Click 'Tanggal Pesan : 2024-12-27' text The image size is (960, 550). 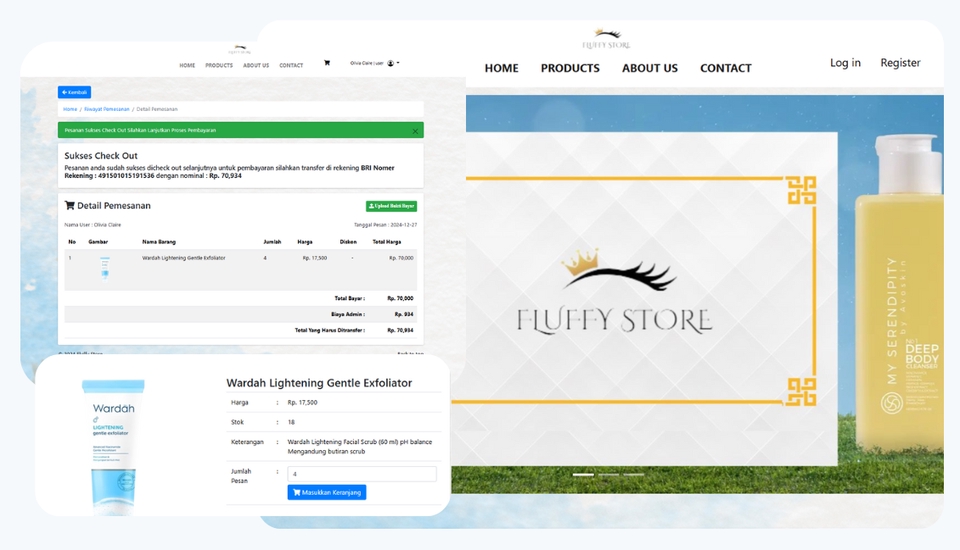coord(386,225)
